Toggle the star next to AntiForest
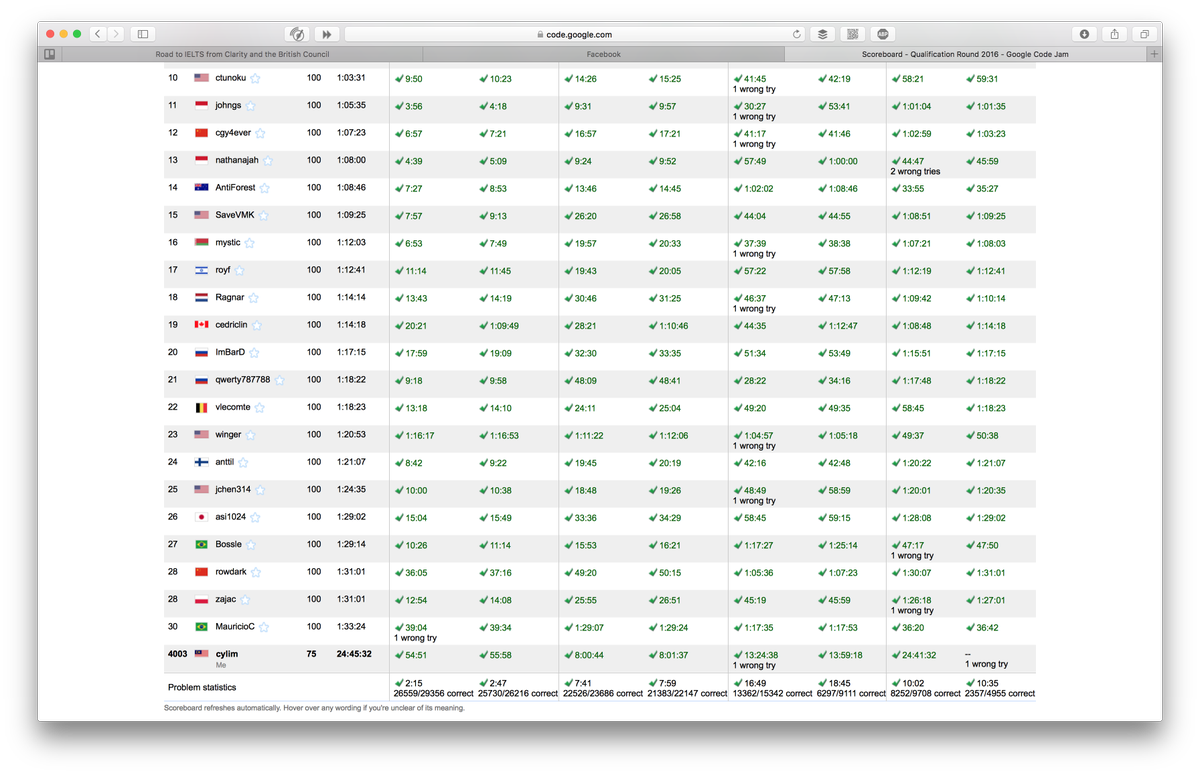This screenshot has width=1200, height=775. click(x=265, y=188)
